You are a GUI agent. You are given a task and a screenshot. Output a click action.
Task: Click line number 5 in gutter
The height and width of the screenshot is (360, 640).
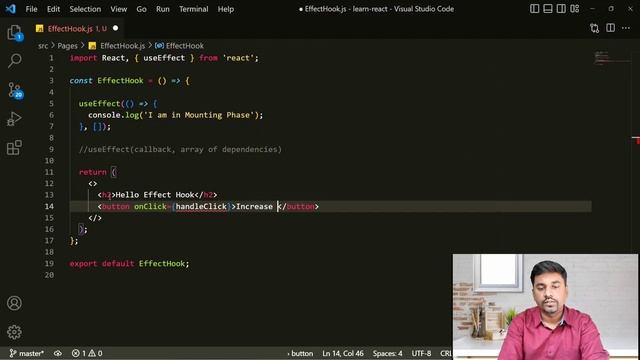tap(51, 103)
